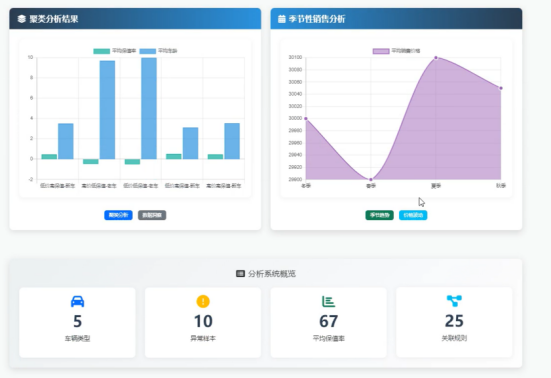Open the 车辆类型 statistic card showing 5
The image size is (551, 378).
coord(77,322)
